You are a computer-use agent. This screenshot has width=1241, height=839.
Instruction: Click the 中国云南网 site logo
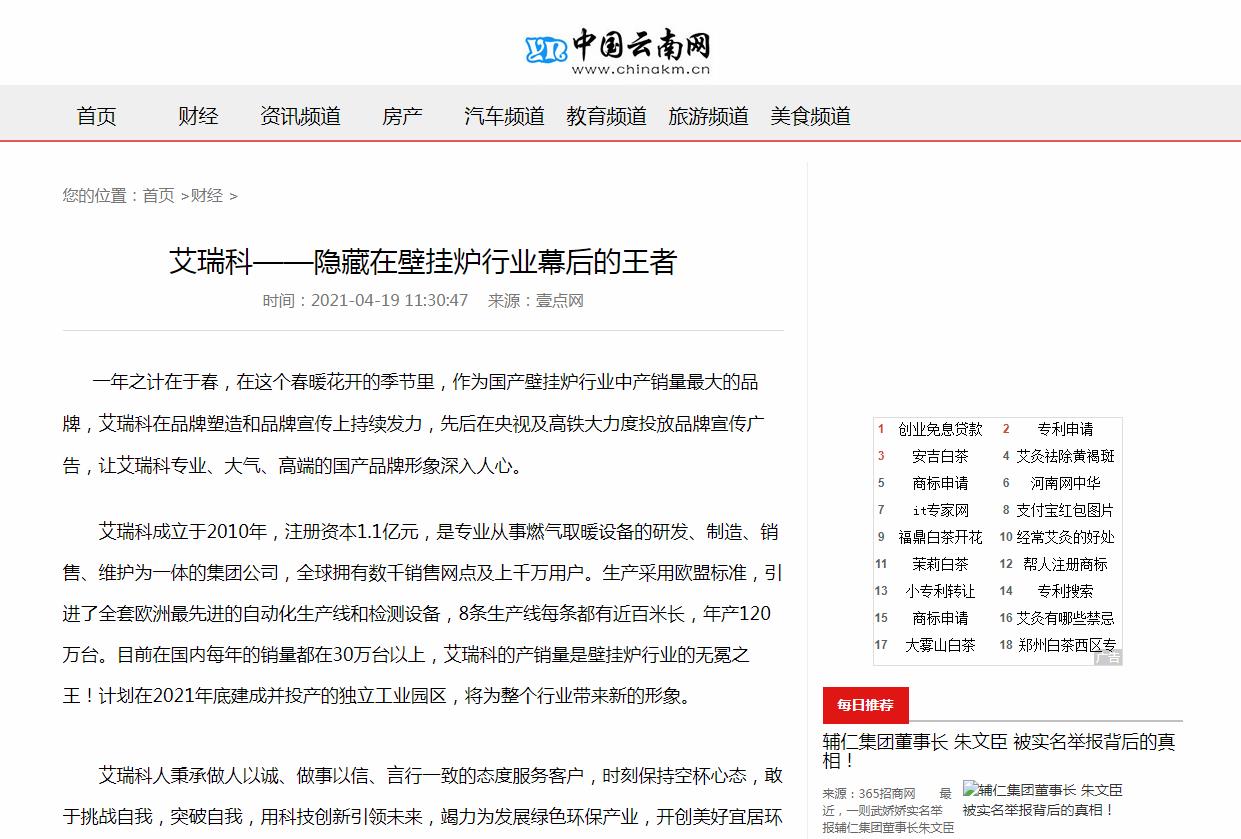619,52
